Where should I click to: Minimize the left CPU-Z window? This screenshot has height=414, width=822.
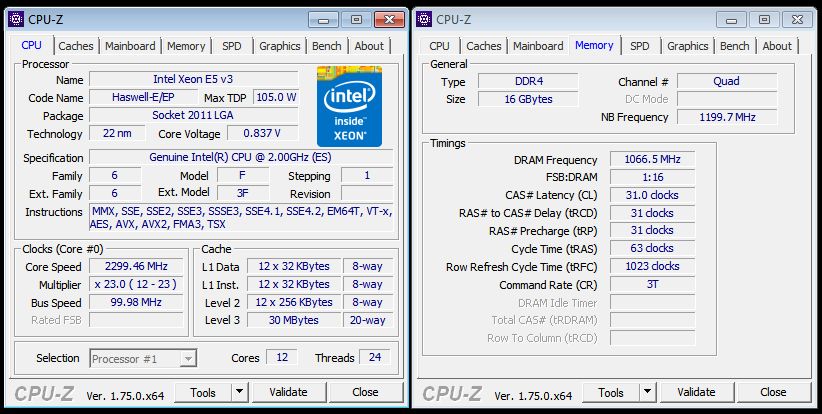(x=323, y=20)
